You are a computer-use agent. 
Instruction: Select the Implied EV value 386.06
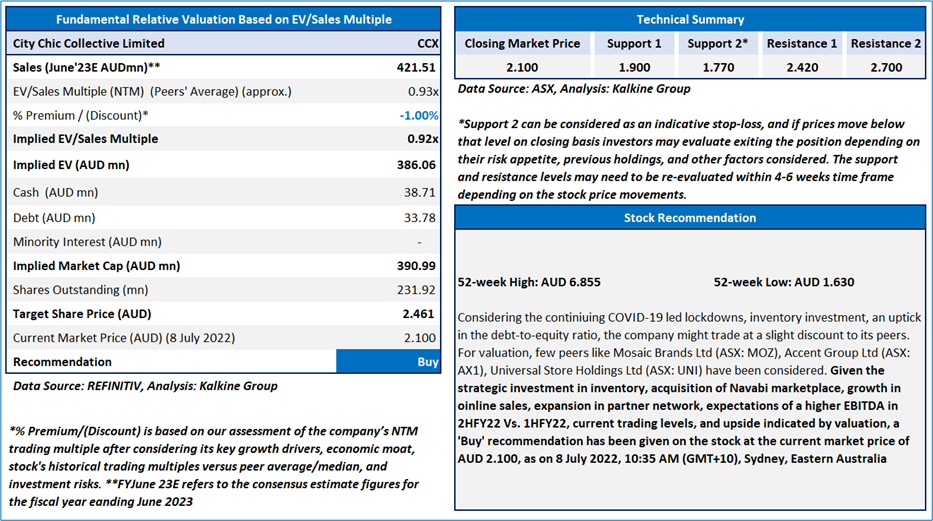click(416, 165)
